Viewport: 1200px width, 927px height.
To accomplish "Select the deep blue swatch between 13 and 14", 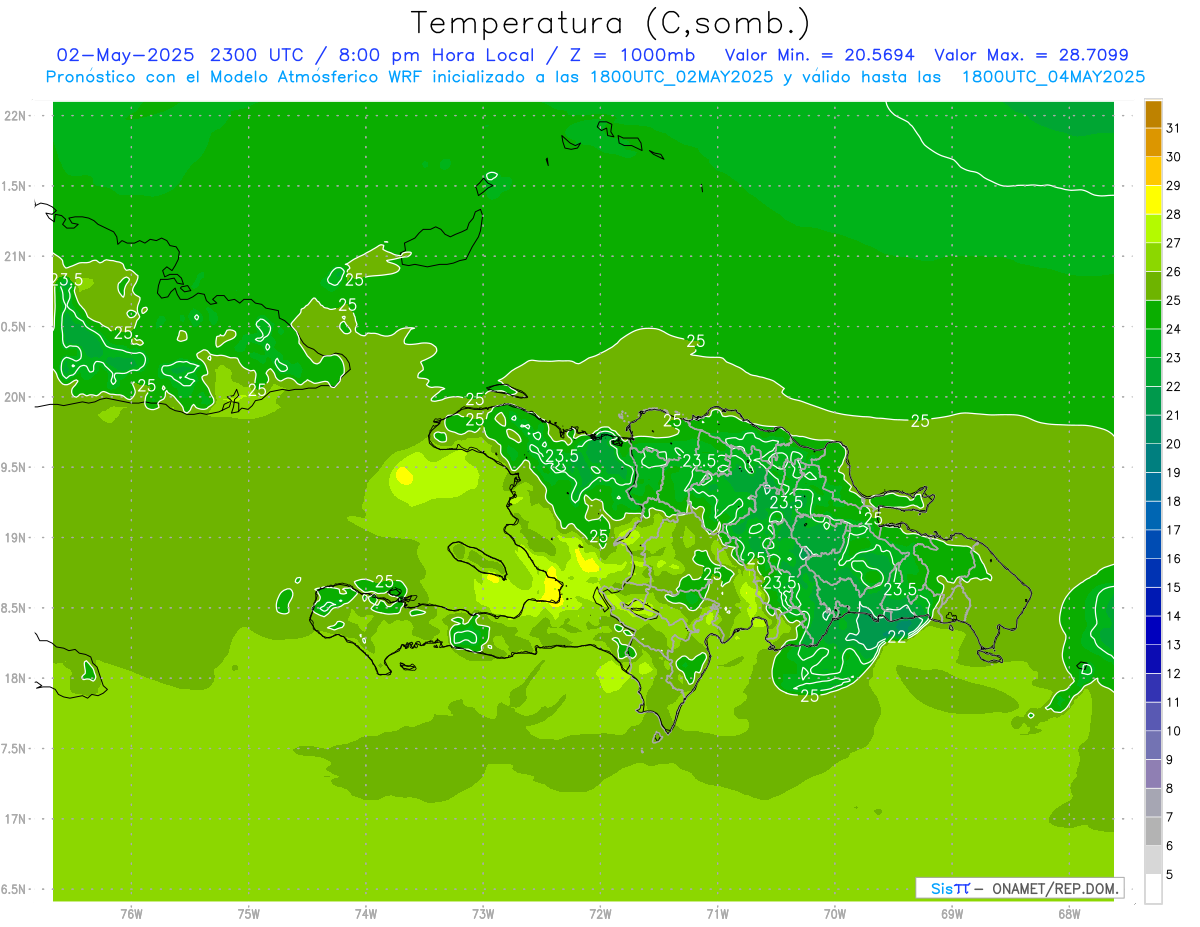I will [1153, 630].
